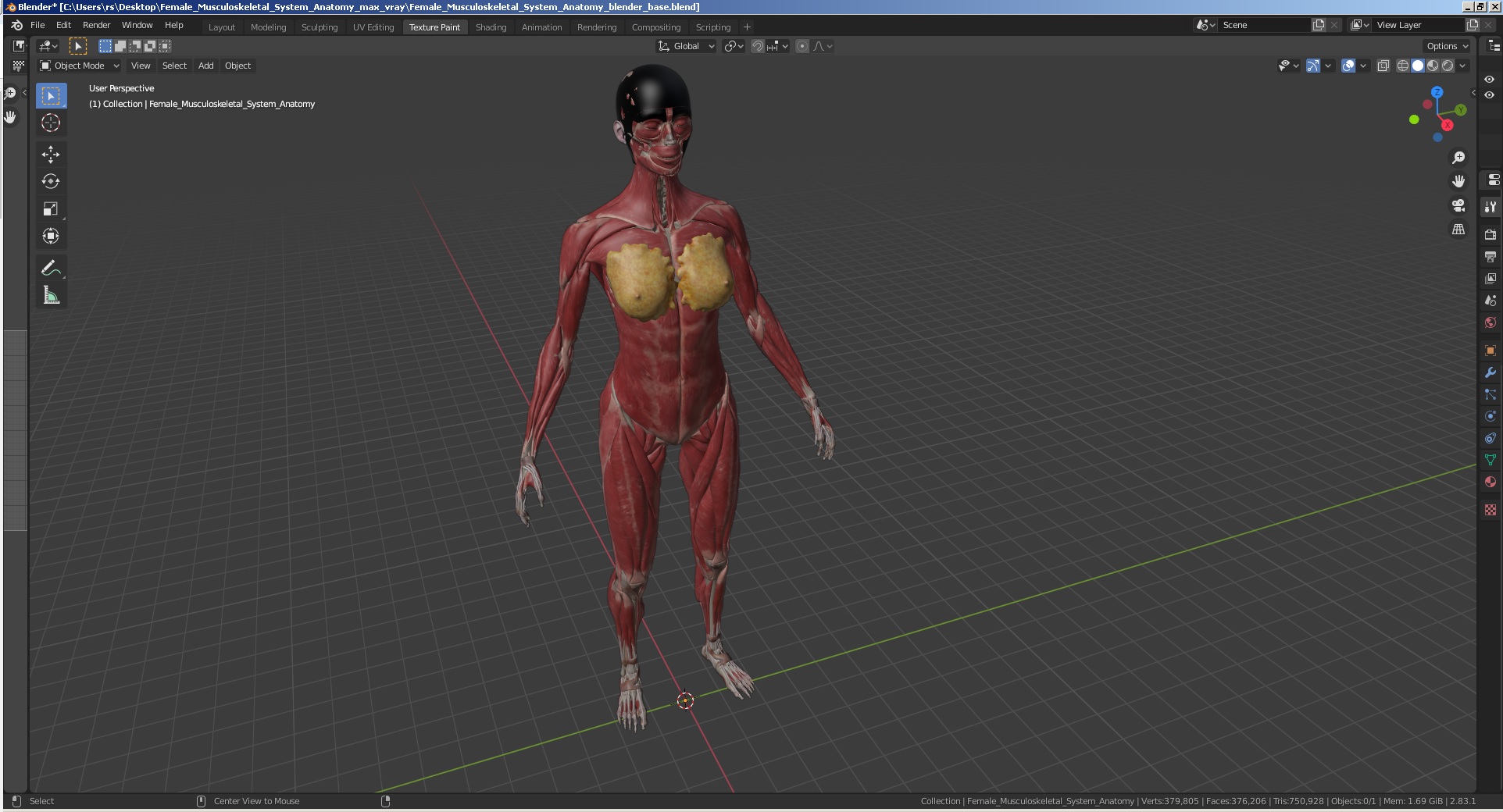Click the Scene name field
This screenshot has height=812, width=1503.
point(1264,25)
